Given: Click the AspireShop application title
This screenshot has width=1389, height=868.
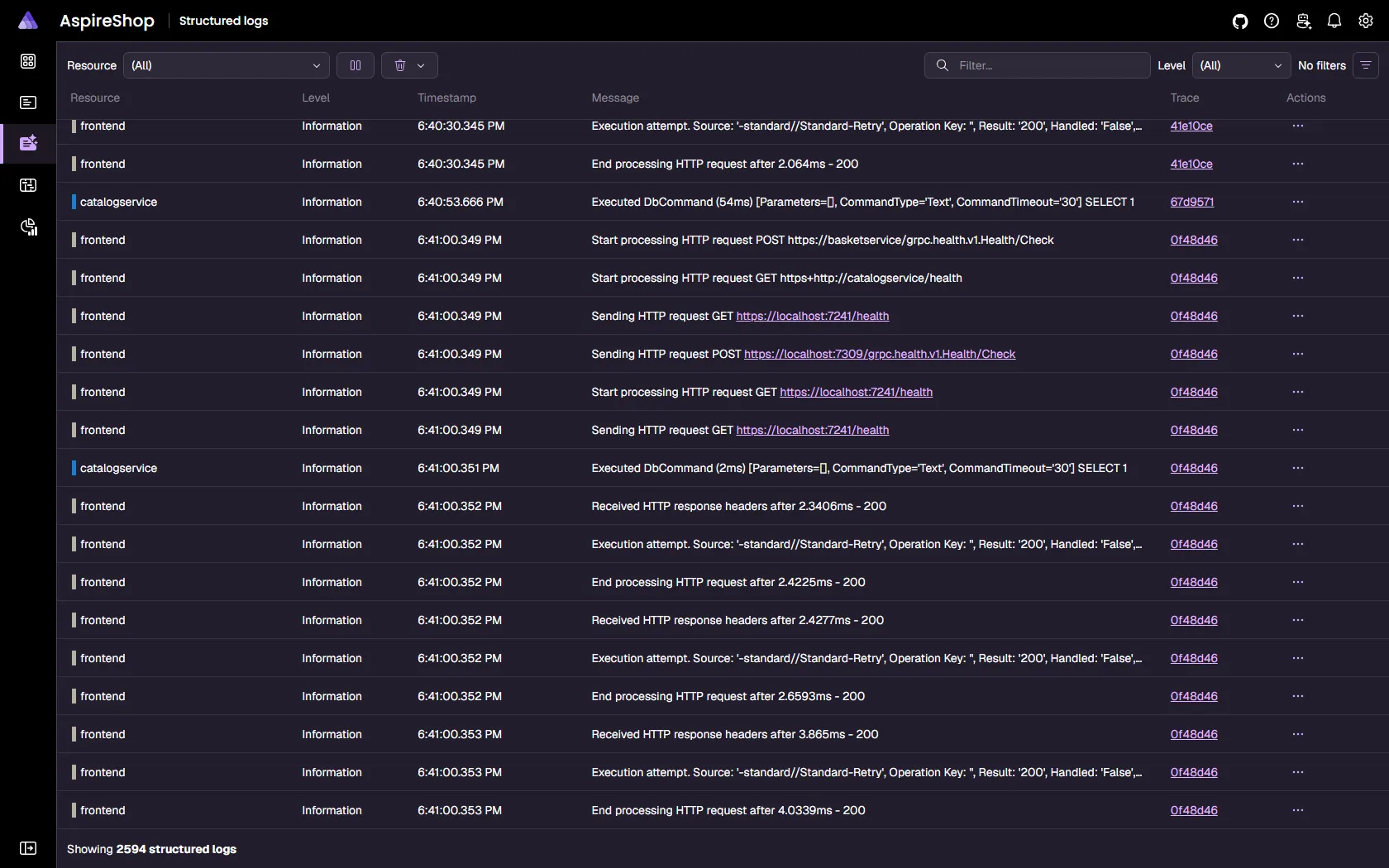Looking at the screenshot, I should click(x=107, y=21).
